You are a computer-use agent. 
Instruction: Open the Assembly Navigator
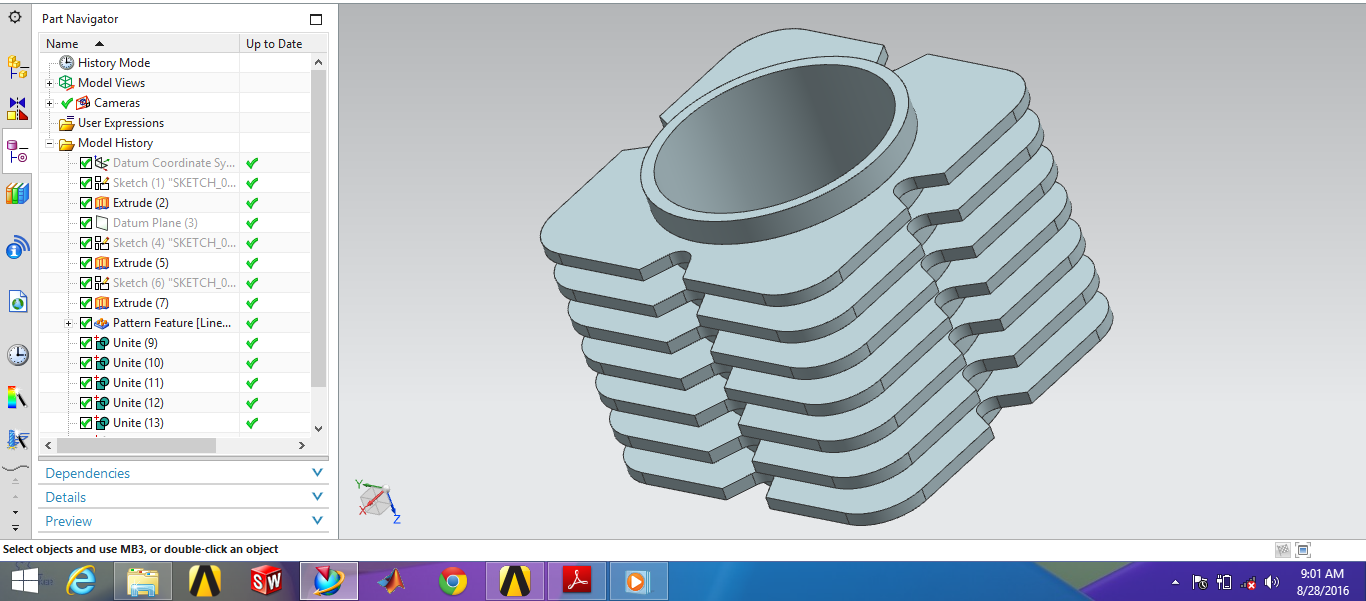pyautogui.click(x=16, y=68)
